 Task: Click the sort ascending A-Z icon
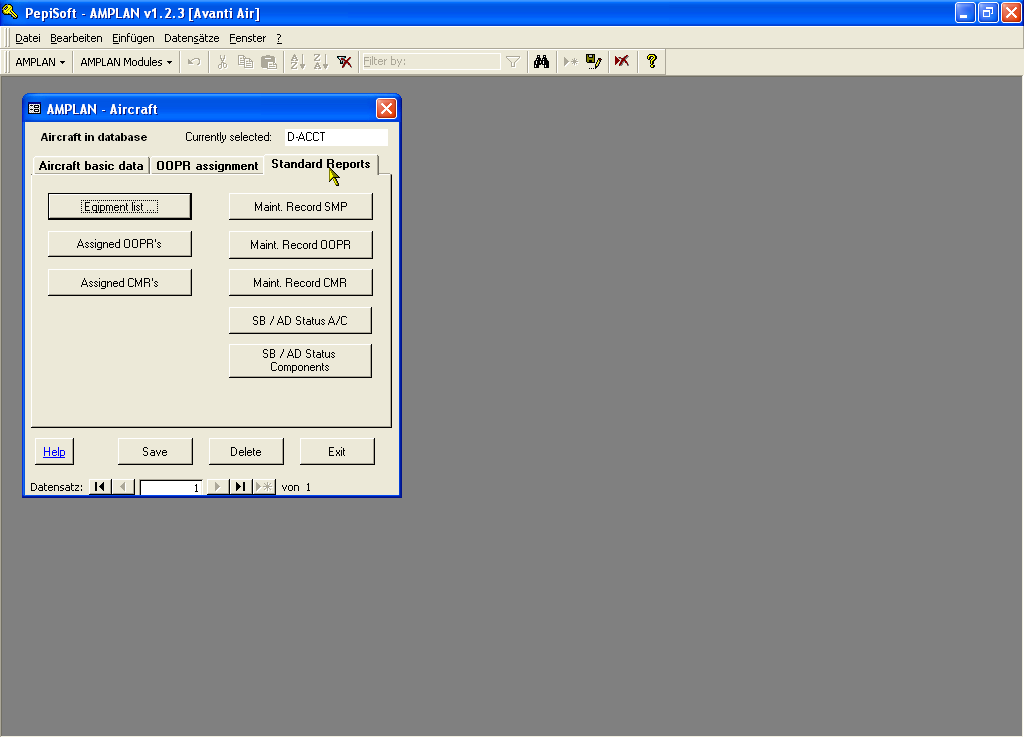coord(297,62)
